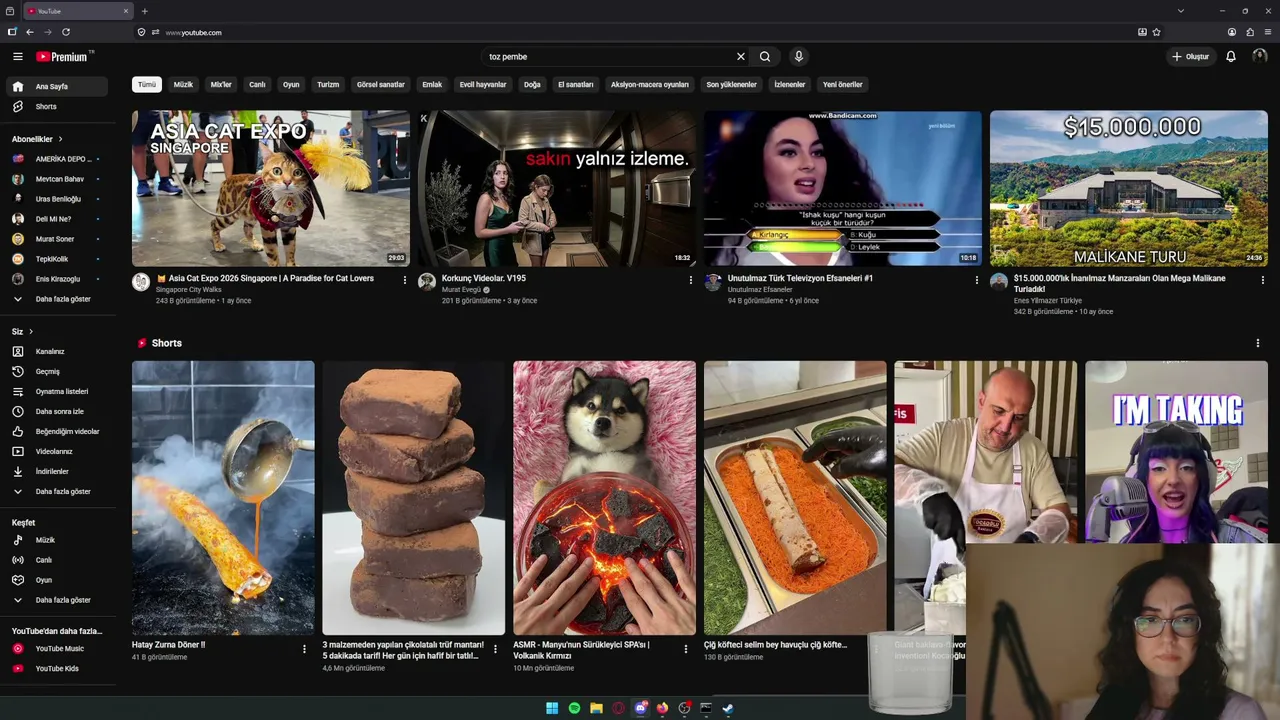Image resolution: width=1280 pixels, height=720 pixels.
Task: Expand Daha fazla göster under İndirilenler
Action: tap(57, 492)
